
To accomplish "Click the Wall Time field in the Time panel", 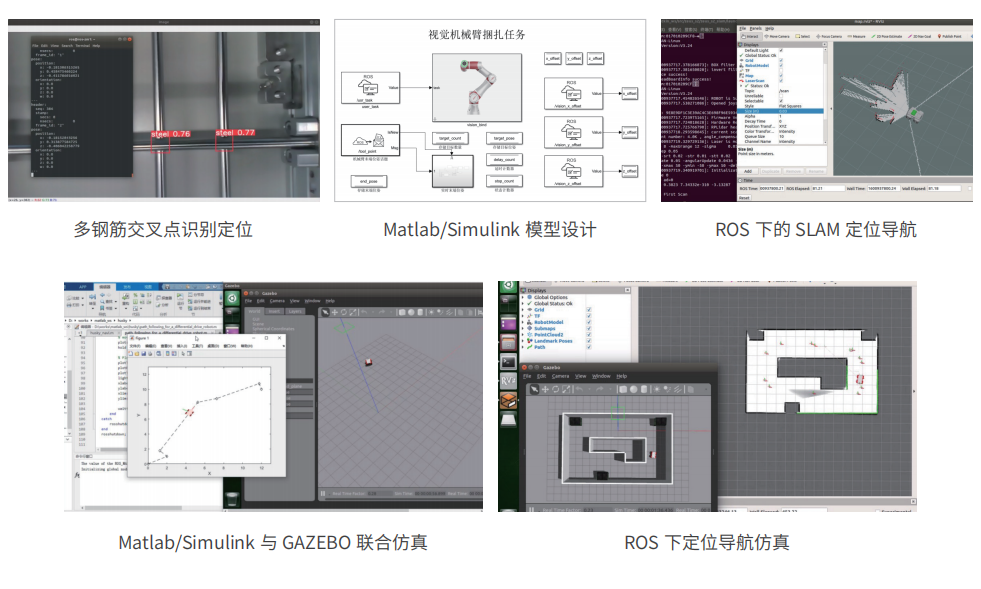I will point(883,188).
